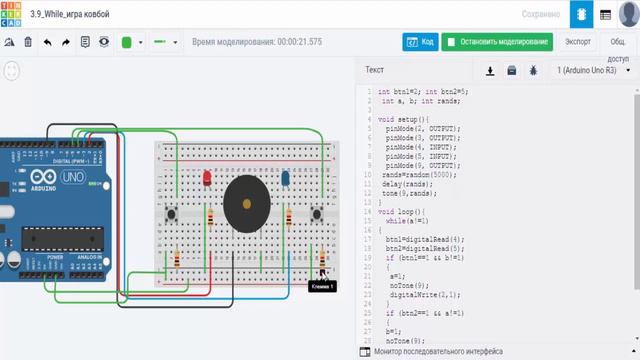Open Монитор последовательного интерфейса panel
This screenshot has width=640, height=360.
tap(438, 351)
